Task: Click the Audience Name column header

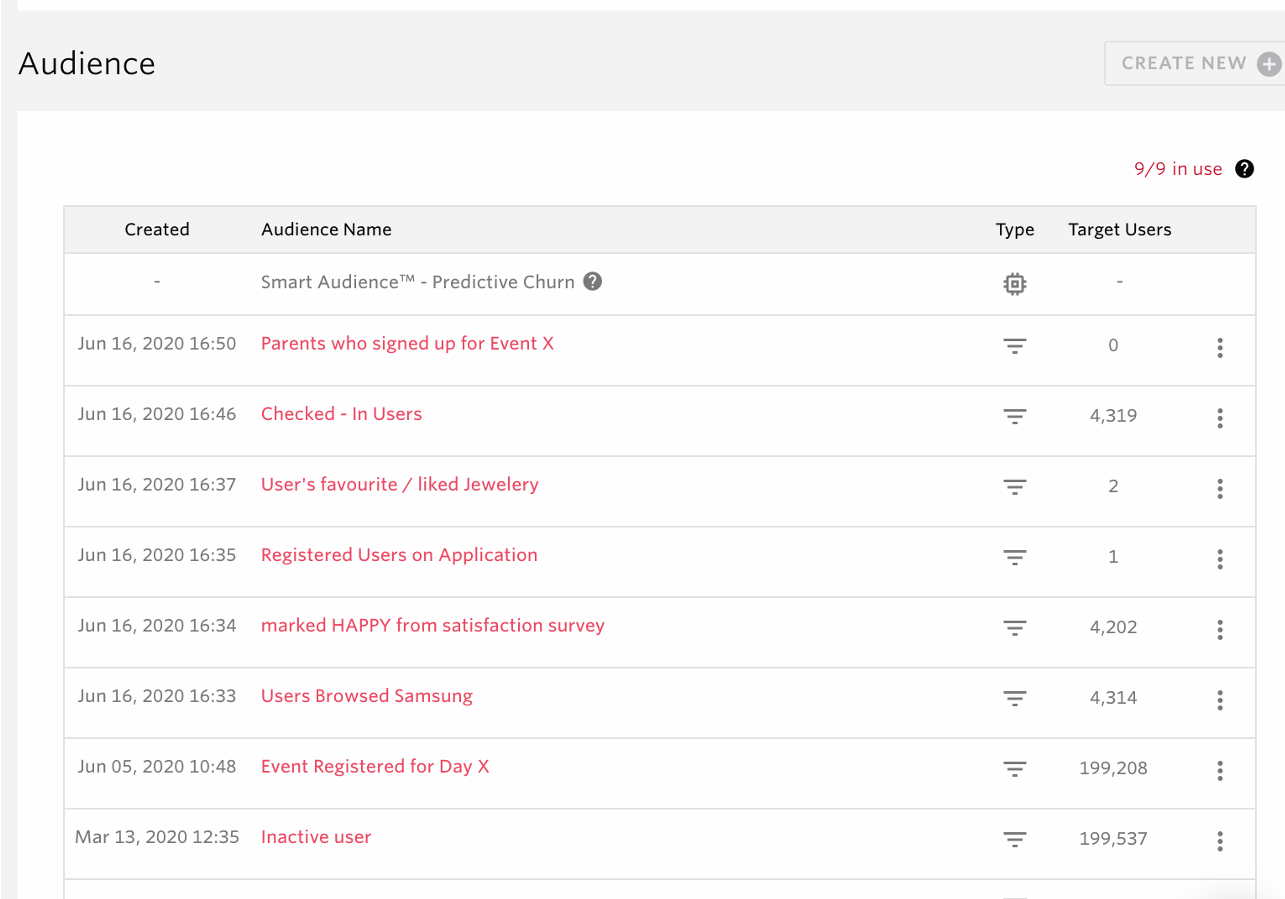Action: click(x=326, y=229)
